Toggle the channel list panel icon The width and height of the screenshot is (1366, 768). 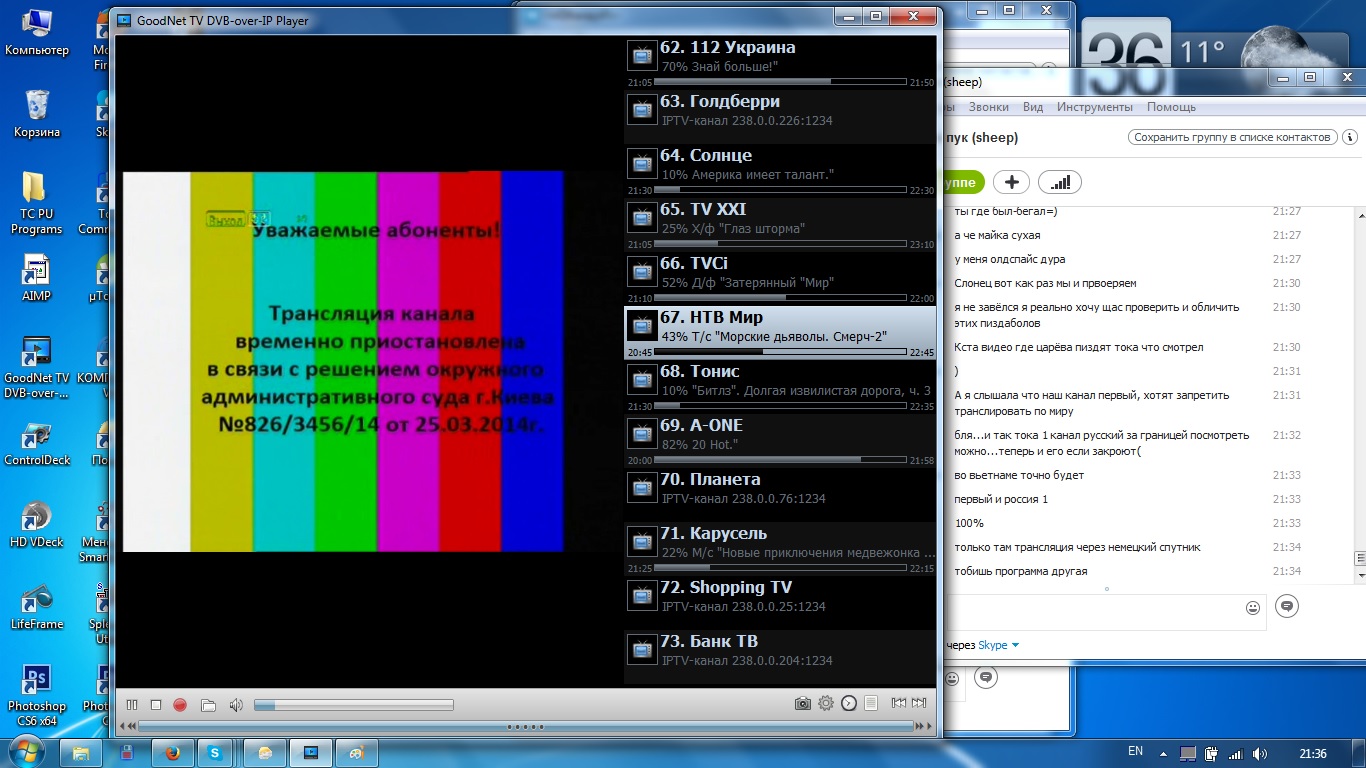(871, 703)
